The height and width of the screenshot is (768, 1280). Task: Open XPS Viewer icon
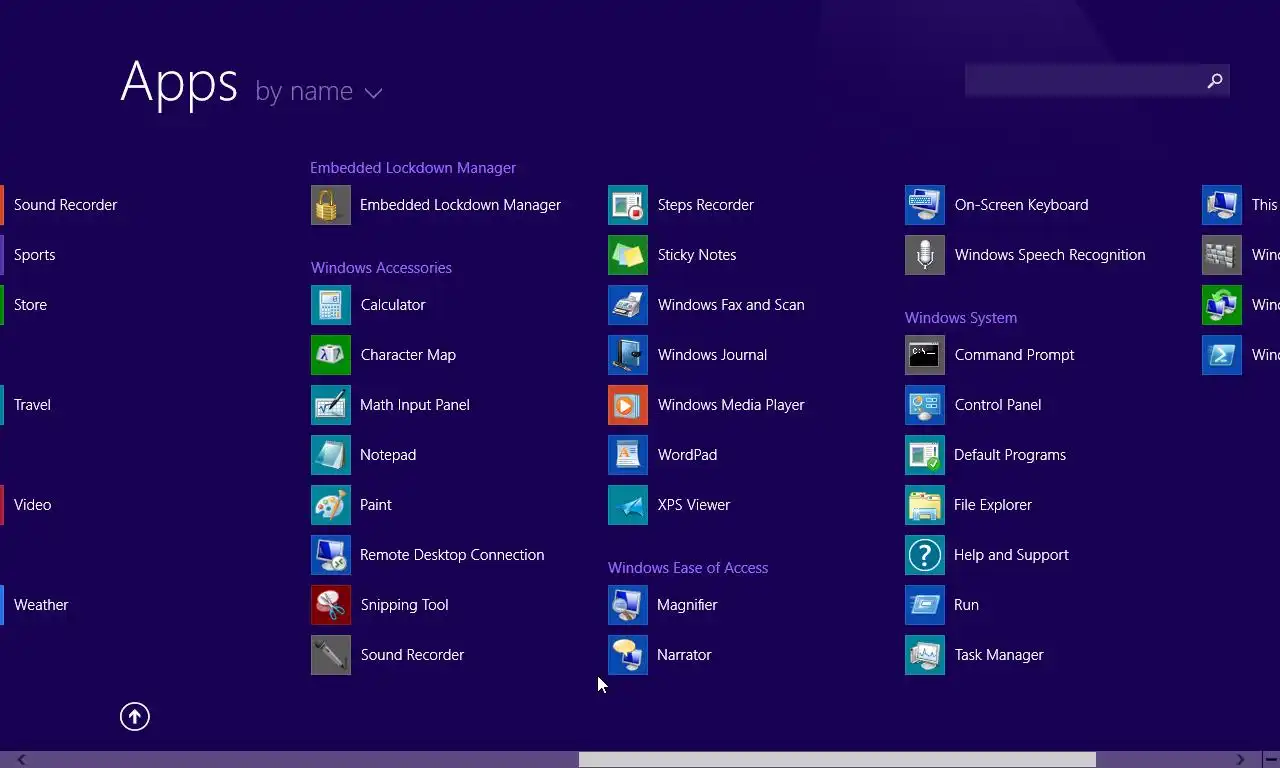coord(628,505)
